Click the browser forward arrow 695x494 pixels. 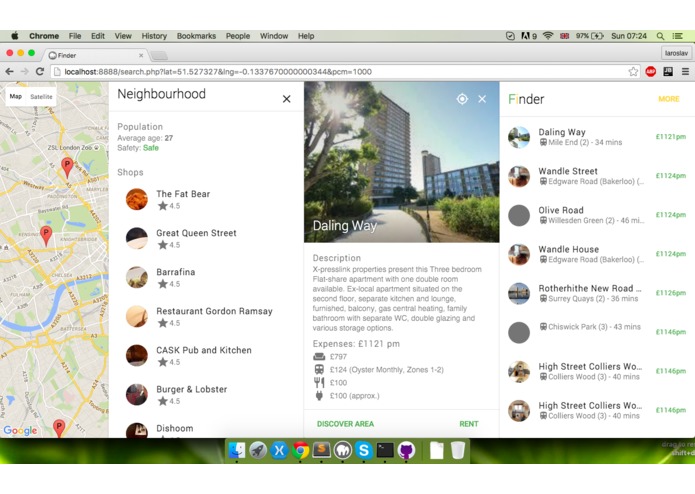[24, 71]
